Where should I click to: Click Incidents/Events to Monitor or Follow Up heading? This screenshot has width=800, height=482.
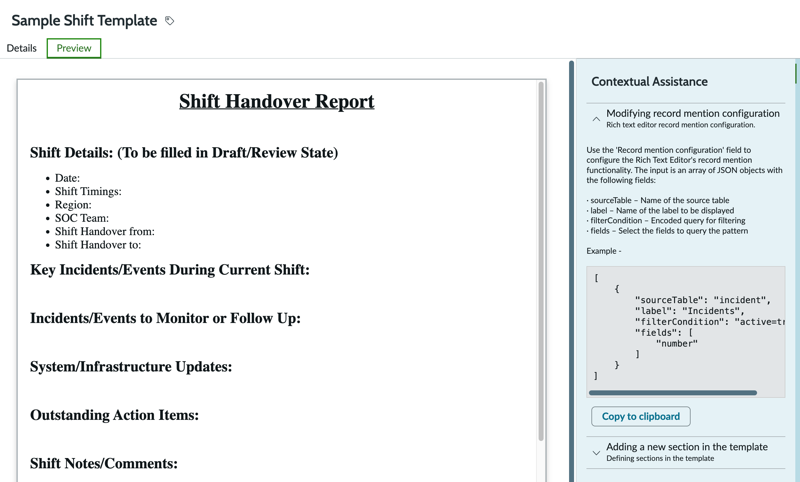[x=165, y=318]
